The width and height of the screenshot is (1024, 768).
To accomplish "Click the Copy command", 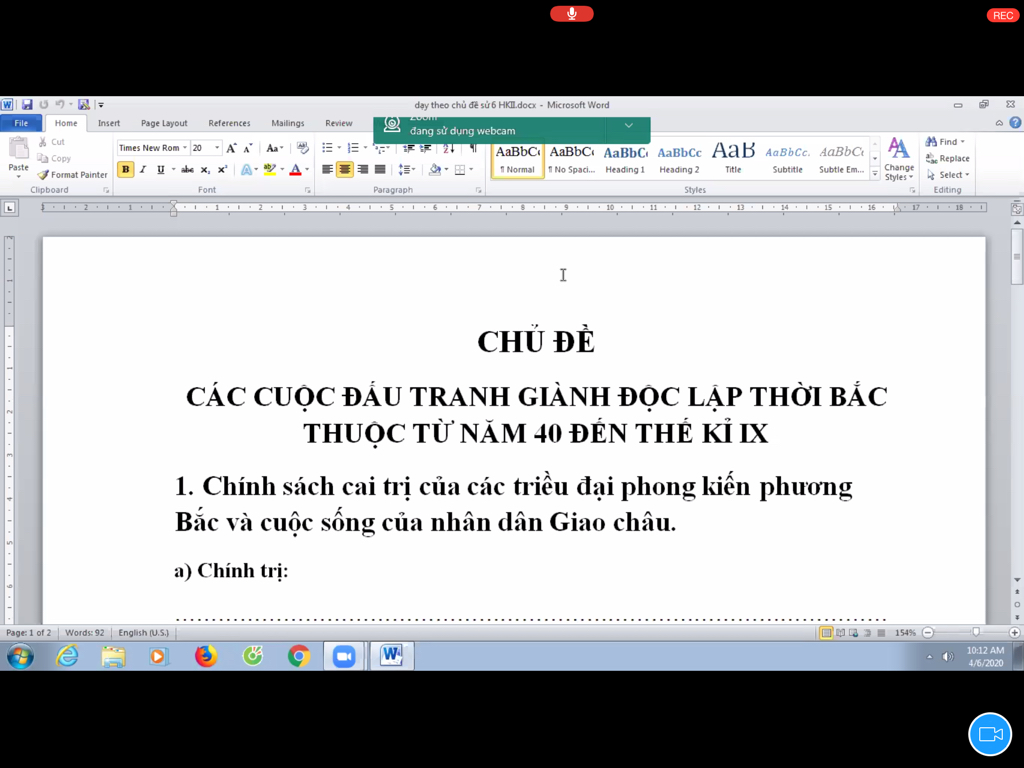I will (54, 158).
